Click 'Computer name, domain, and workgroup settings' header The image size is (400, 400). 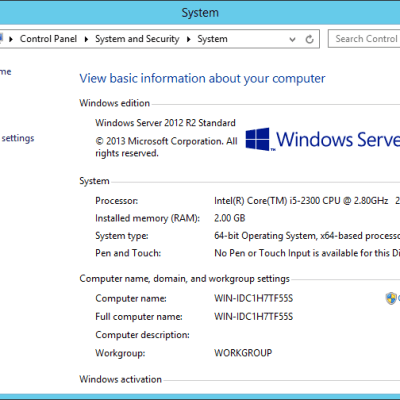click(x=184, y=279)
